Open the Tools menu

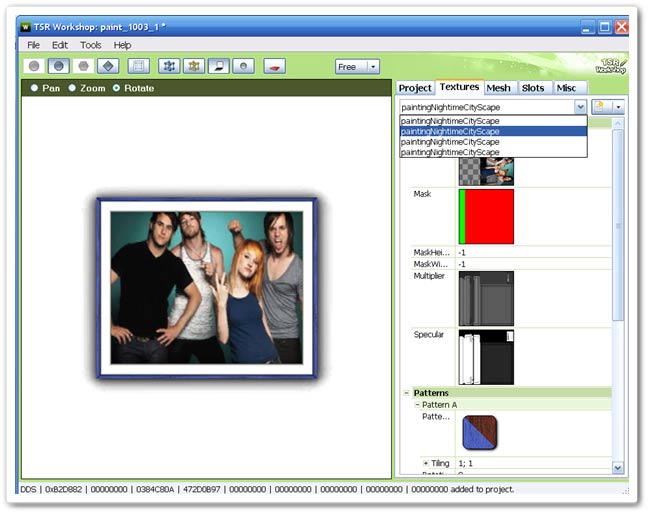click(x=91, y=45)
